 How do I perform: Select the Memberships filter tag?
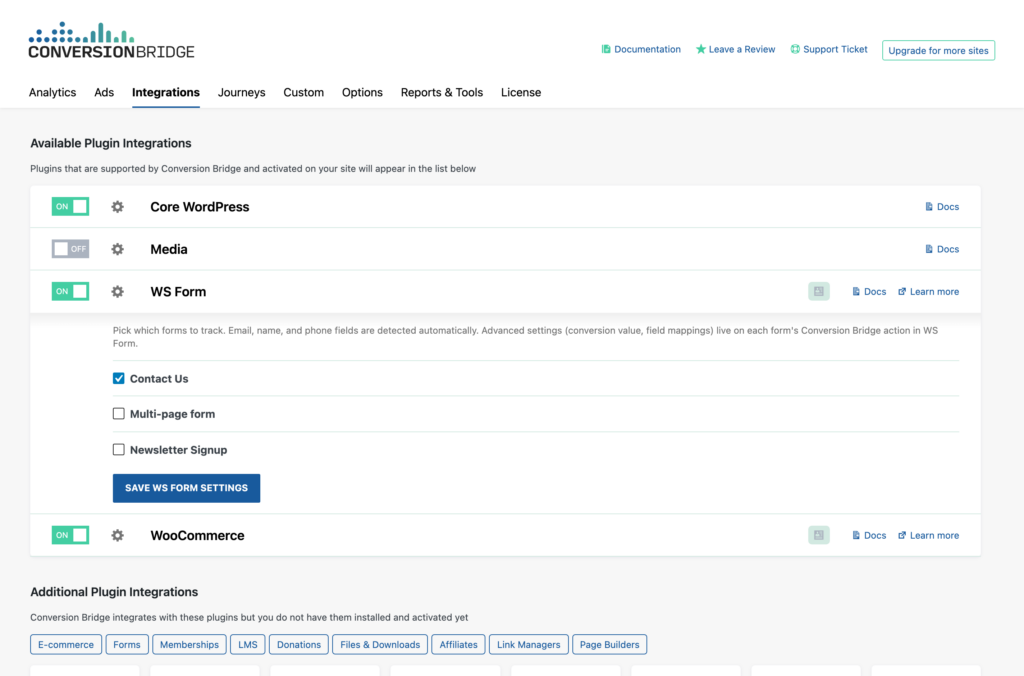coord(189,645)
